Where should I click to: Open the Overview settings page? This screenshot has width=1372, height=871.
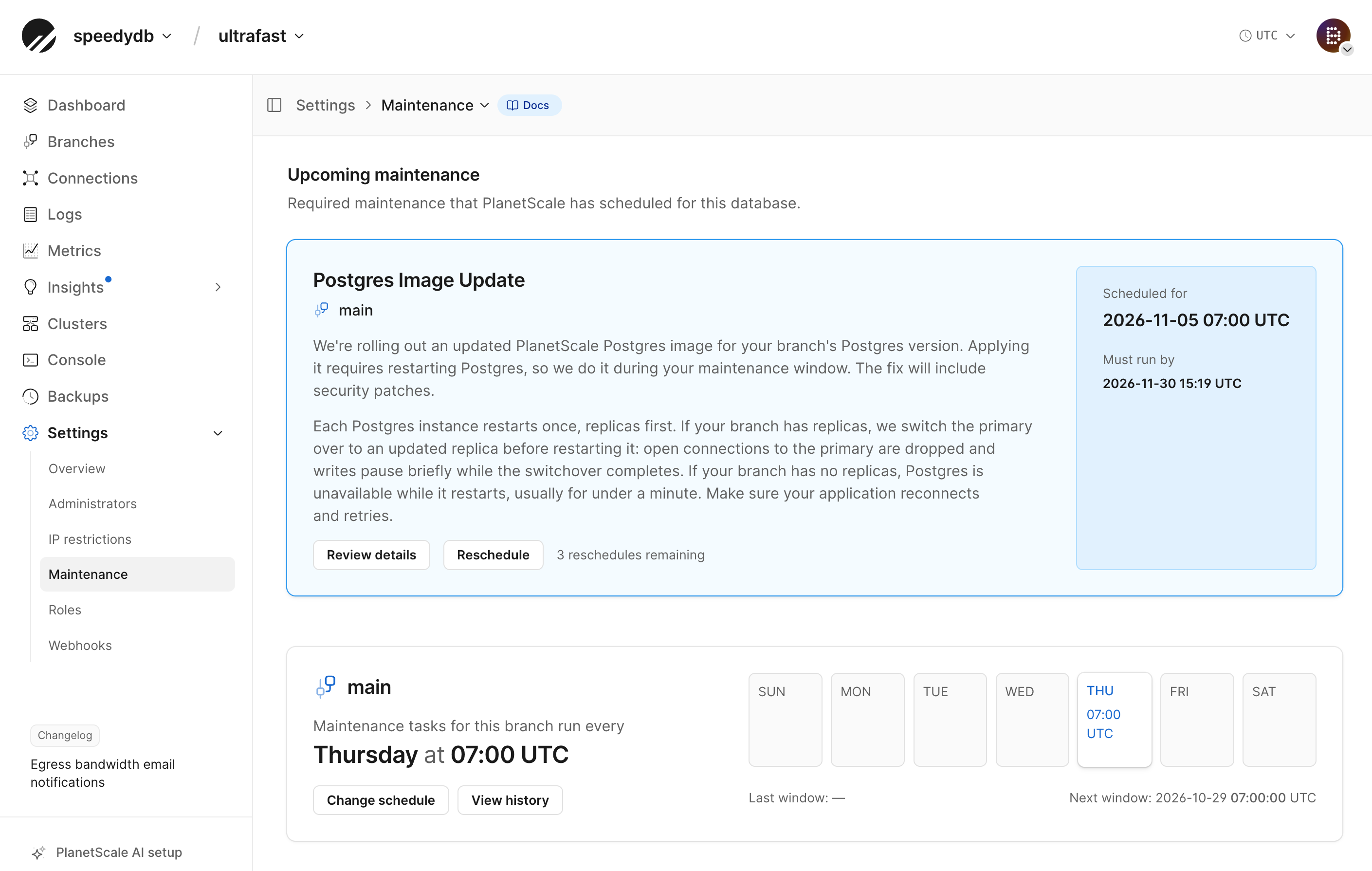tap(77, 468)
